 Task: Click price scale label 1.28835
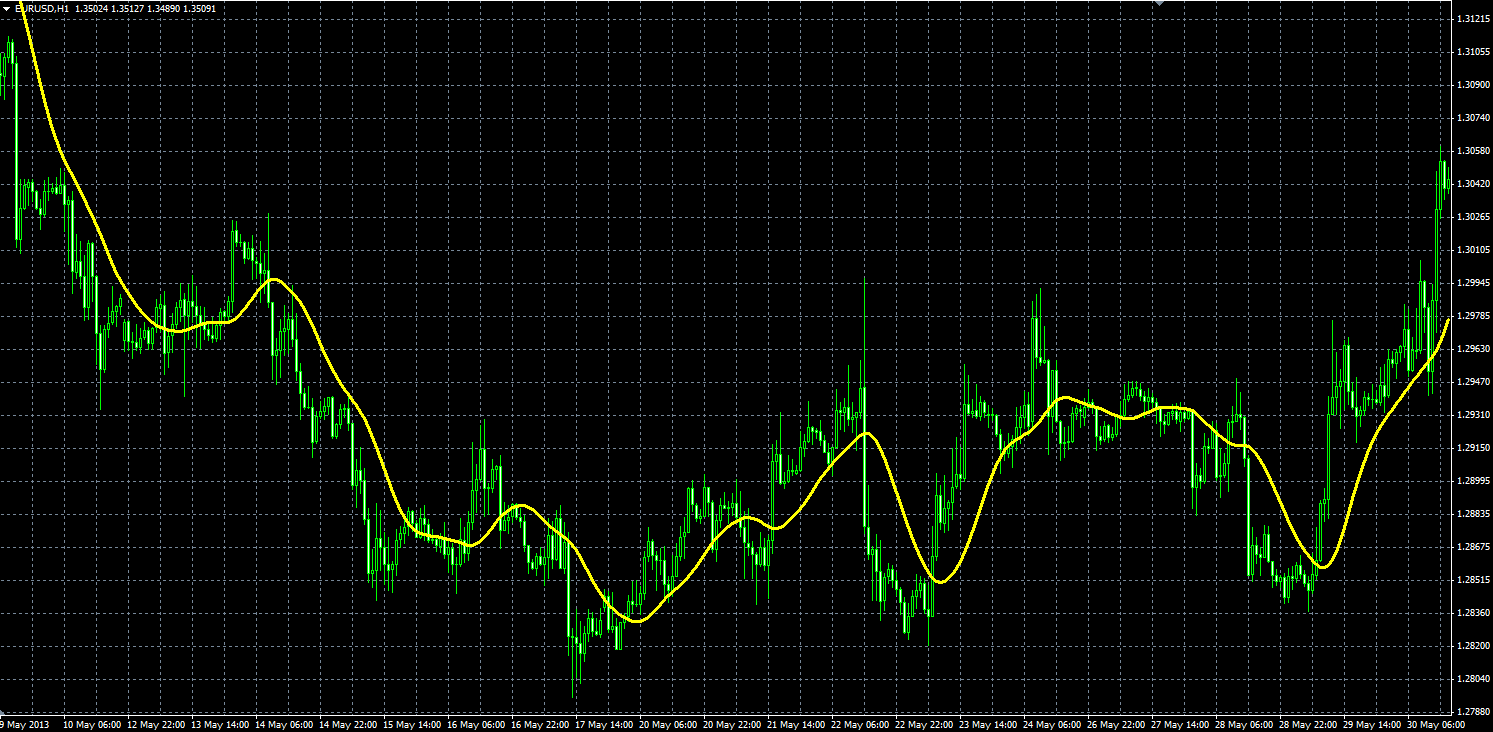coord(1473,514)
